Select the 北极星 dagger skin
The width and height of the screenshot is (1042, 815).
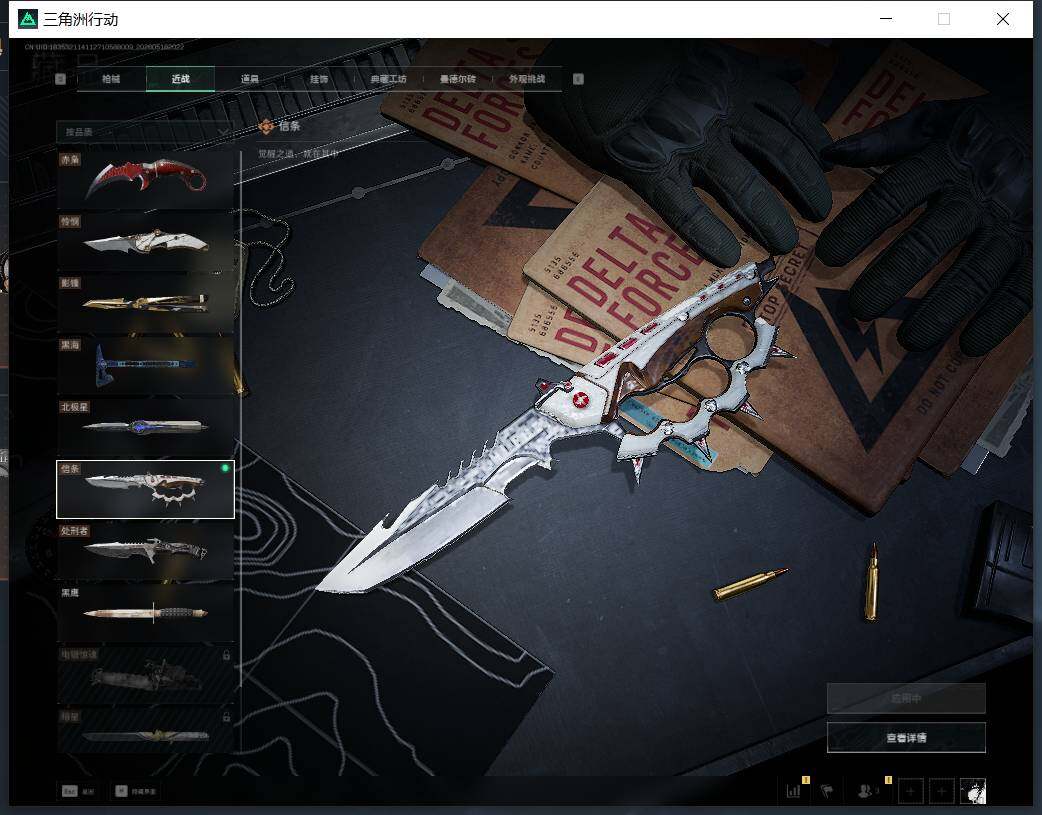[x=146, y=427]
